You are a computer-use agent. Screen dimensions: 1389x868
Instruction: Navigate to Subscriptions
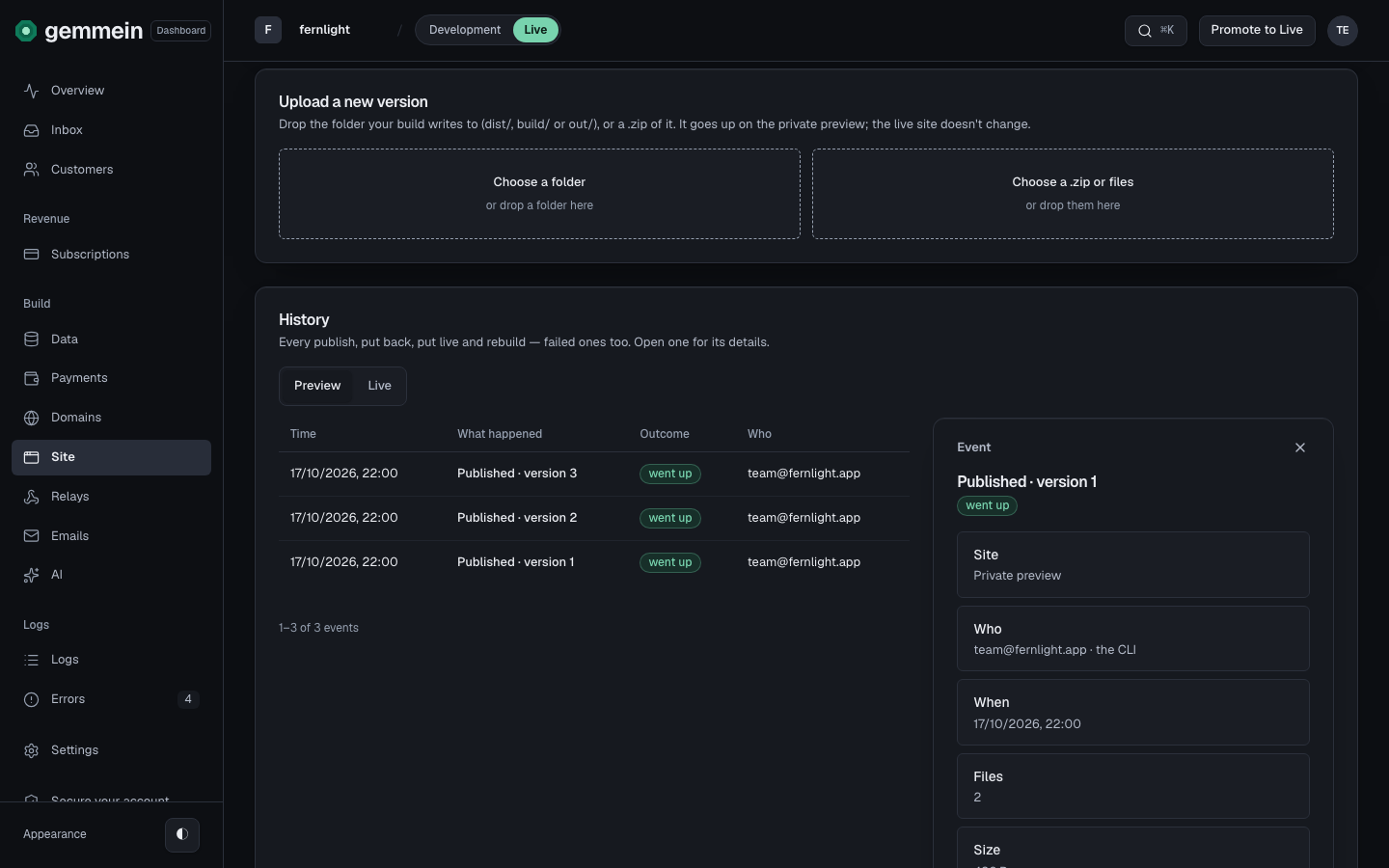point(111,255)
